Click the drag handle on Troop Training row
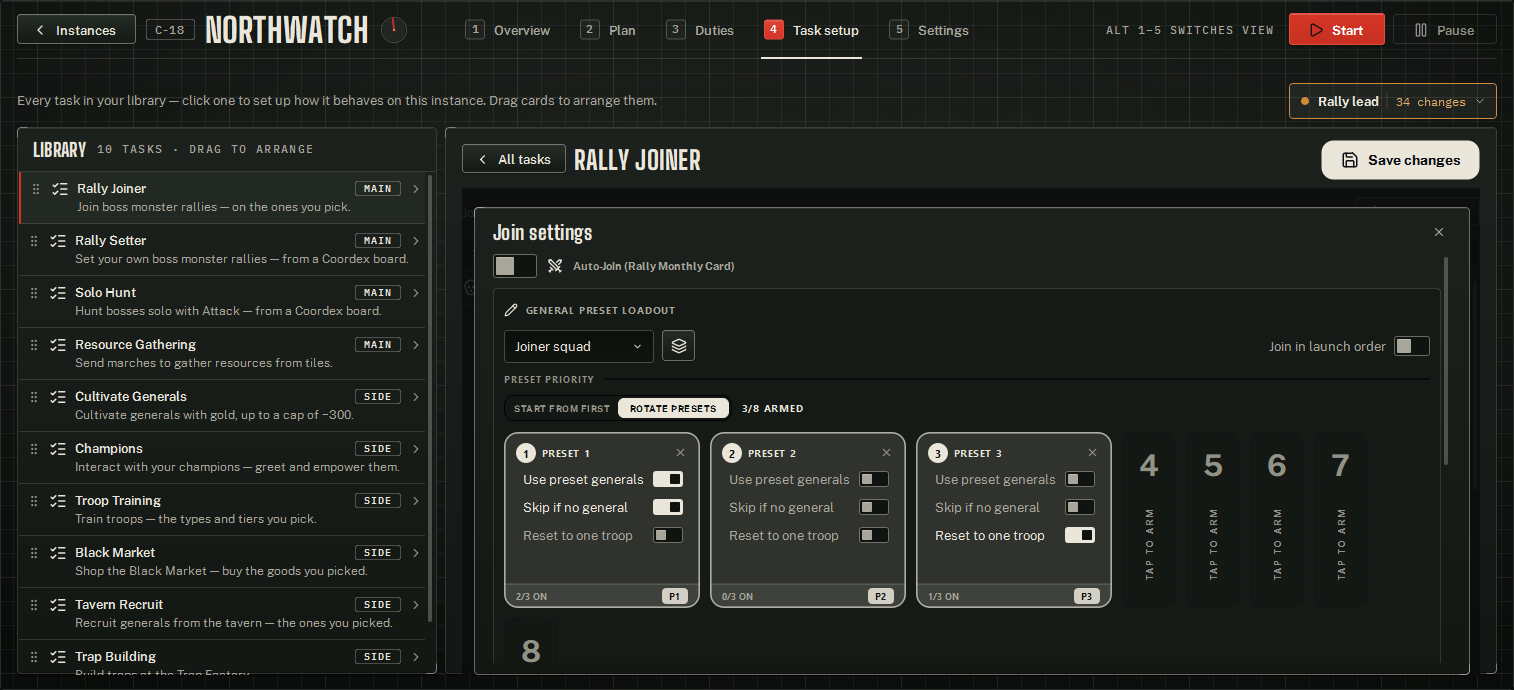This screenshot has width=1514, height=690. tap(35, 501)
